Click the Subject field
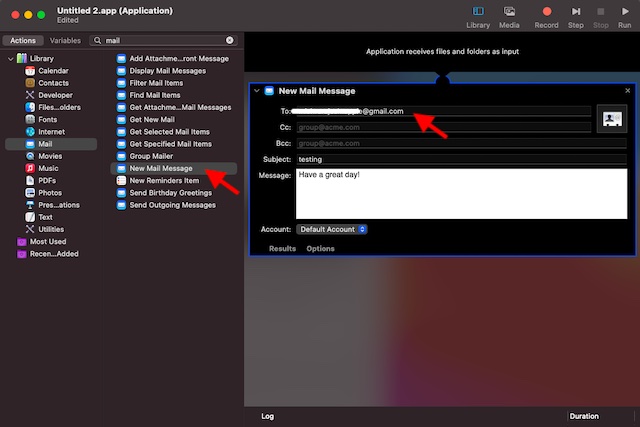The height and width of the screenshot is (427, 640). [x=461, y=159]
